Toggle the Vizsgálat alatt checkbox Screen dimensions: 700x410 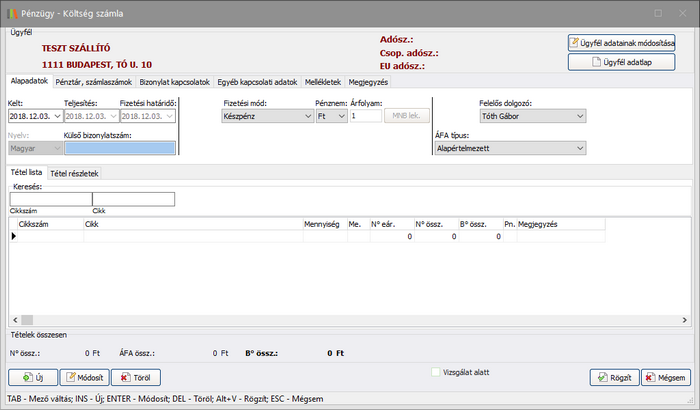pyautogui.click(x=434, y=372)
